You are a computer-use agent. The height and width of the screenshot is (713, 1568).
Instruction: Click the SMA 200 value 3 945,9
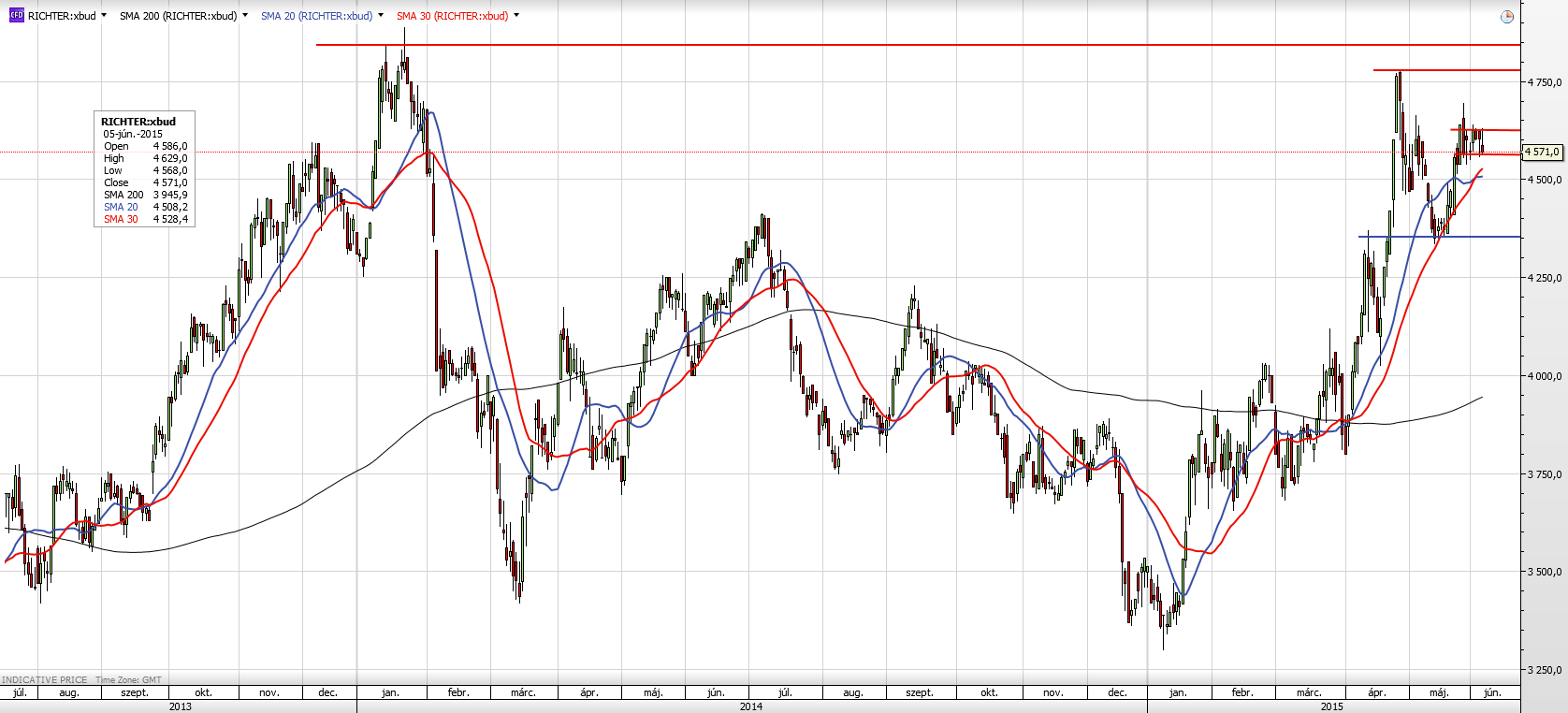pos(170,195)
